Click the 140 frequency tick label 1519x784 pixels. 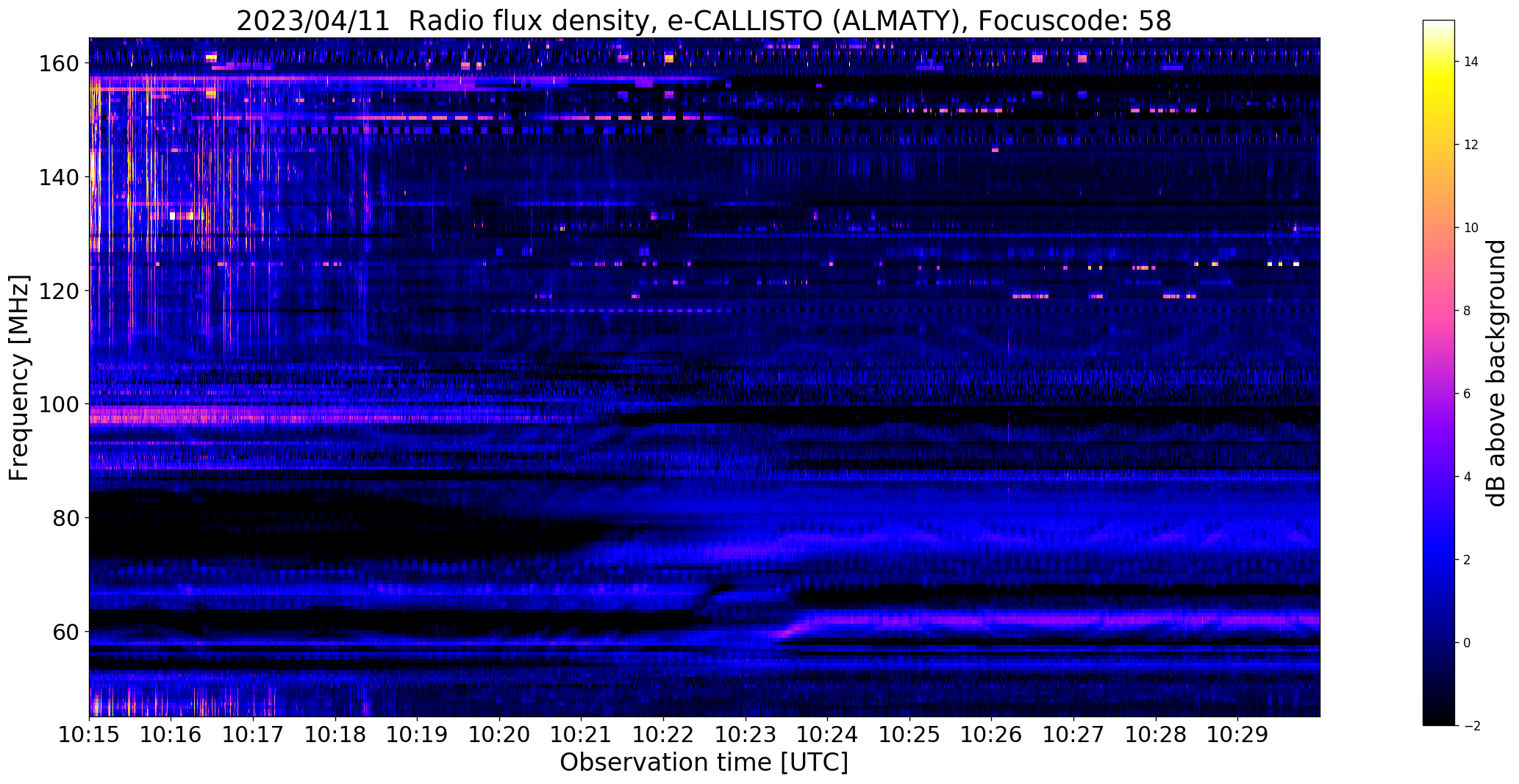click(x=60, y=177)
